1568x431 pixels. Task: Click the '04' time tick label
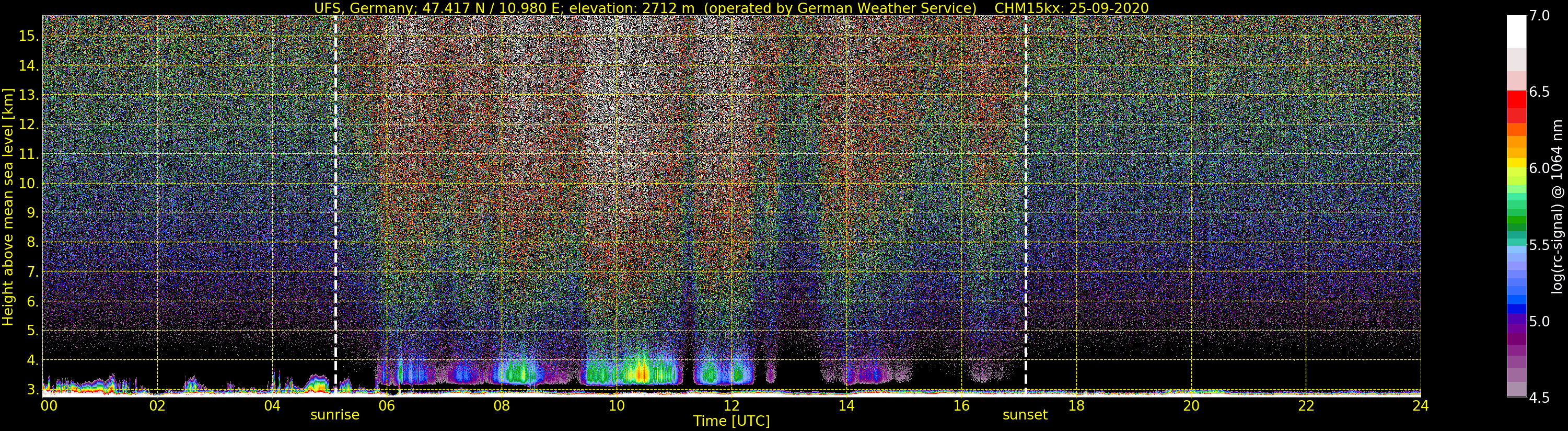coord(272,405)
